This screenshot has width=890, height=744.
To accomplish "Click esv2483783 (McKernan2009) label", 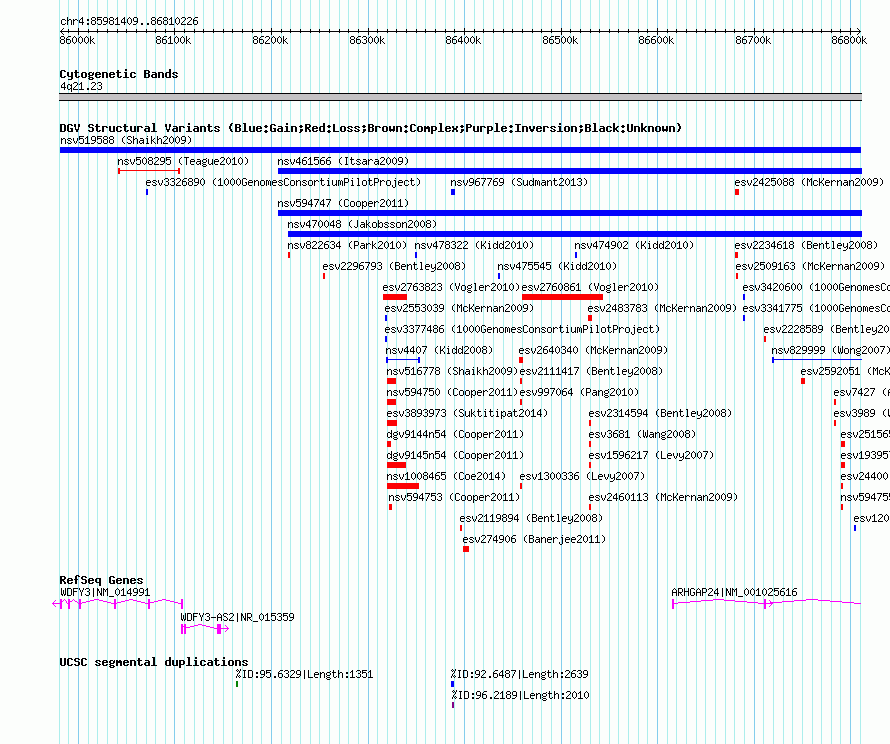I will (662, 308).
